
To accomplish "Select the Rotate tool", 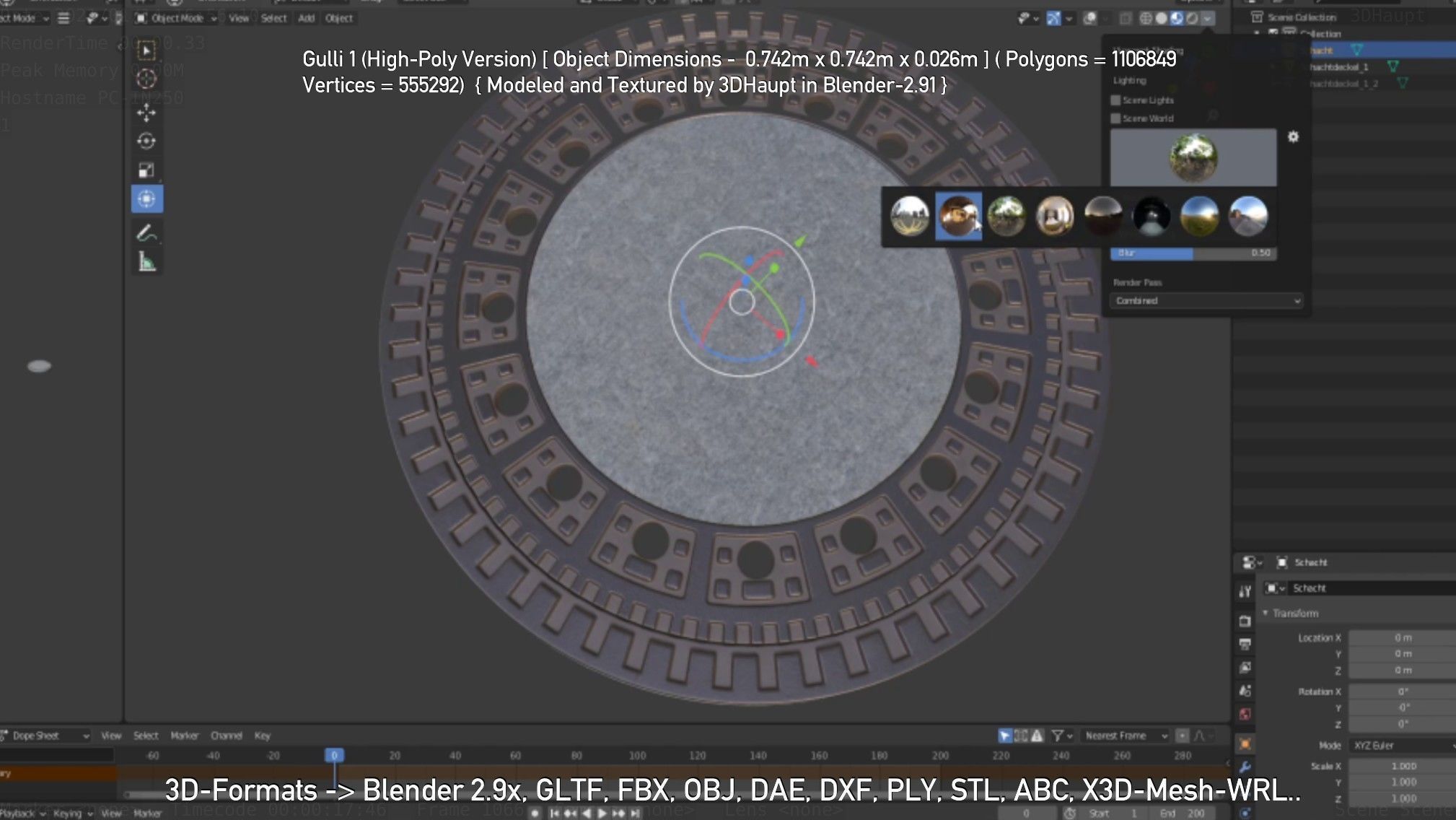I will click(146, 141).
